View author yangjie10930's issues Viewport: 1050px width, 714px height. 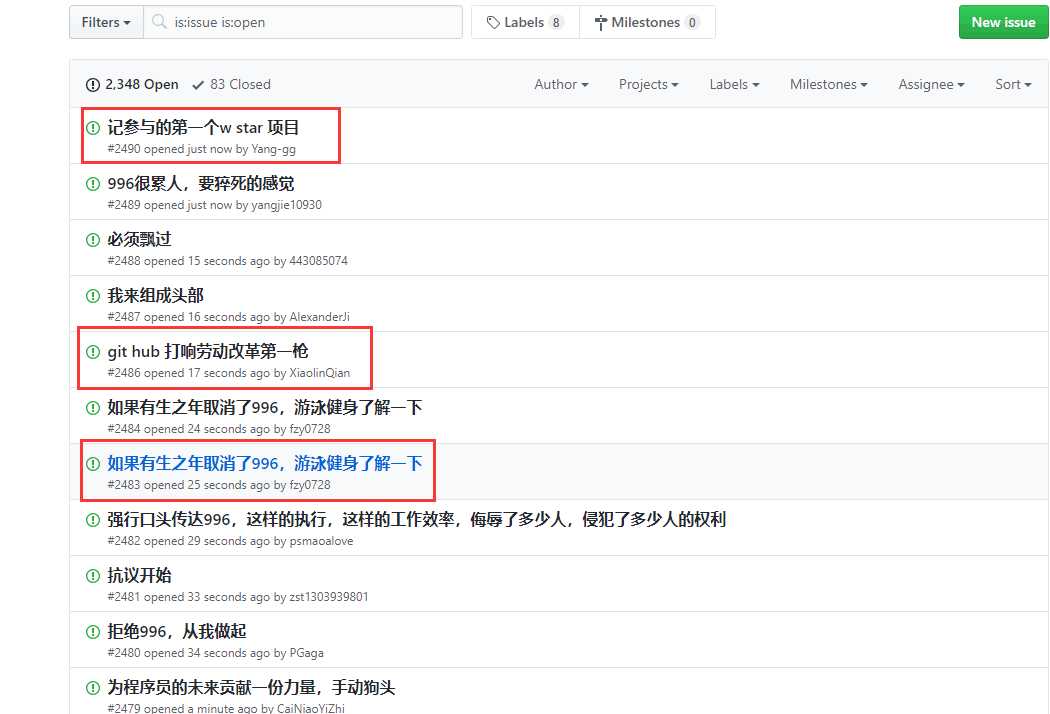286,205
